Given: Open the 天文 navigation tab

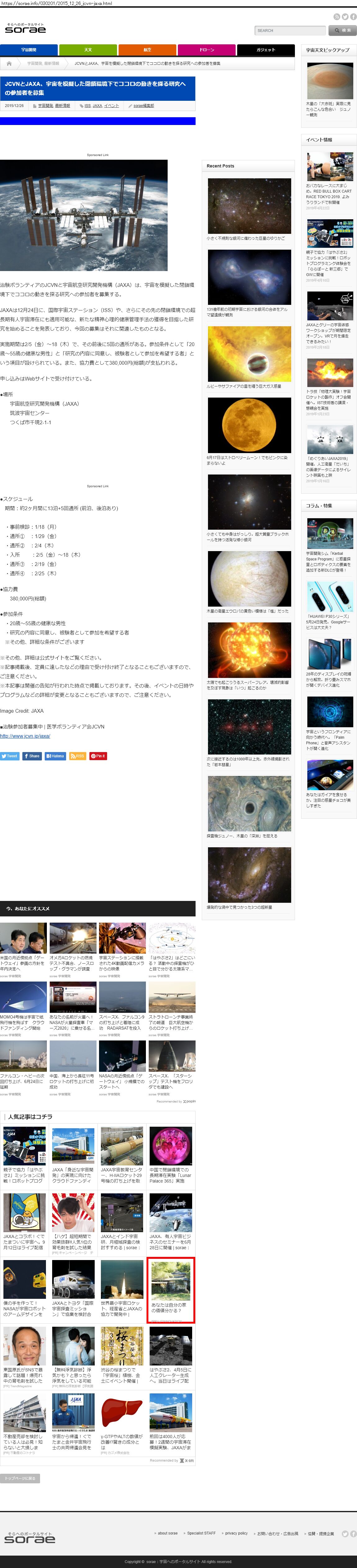Looking at the screenshot, I should pyautogui.click(x=88, y=49).
